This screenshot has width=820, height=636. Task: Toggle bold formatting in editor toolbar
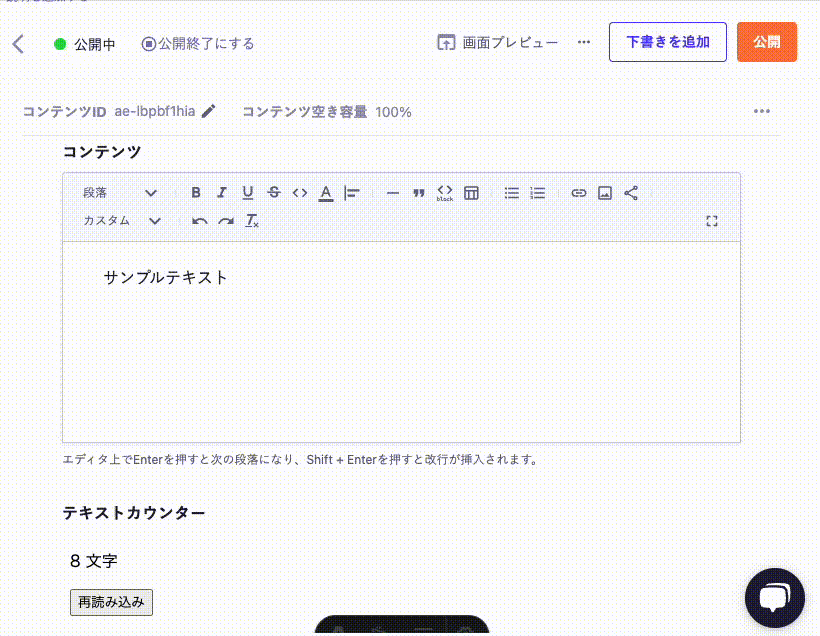pos(196,193)
